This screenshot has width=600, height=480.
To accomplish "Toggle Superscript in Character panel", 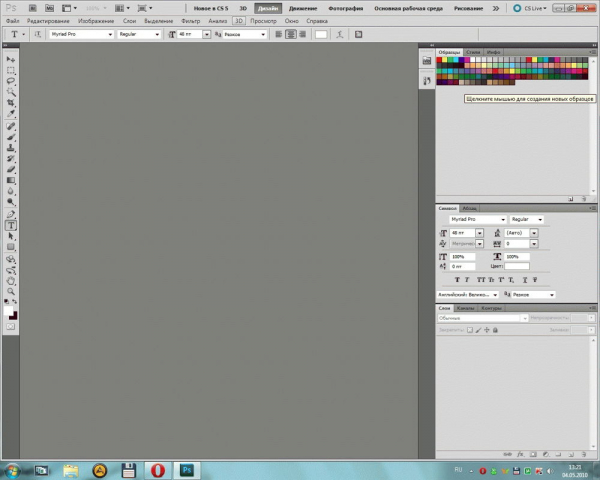I will click(501, 280).
